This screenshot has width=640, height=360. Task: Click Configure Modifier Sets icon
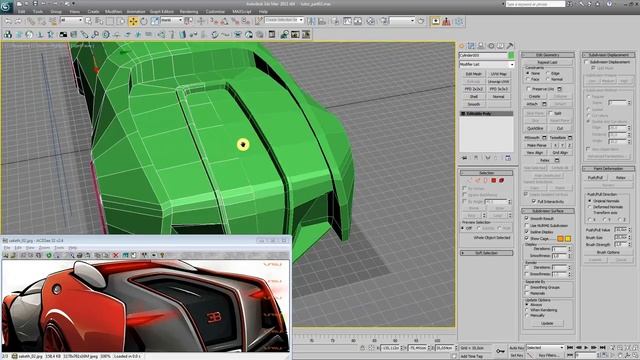pos(508,158)
